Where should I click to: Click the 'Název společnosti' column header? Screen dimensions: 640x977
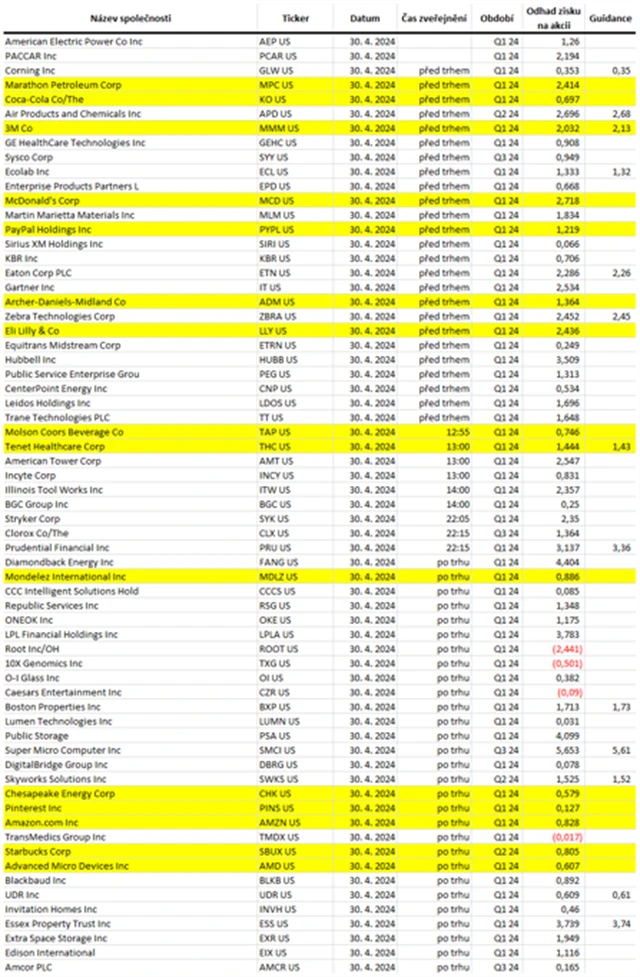(x=130, y=19)
